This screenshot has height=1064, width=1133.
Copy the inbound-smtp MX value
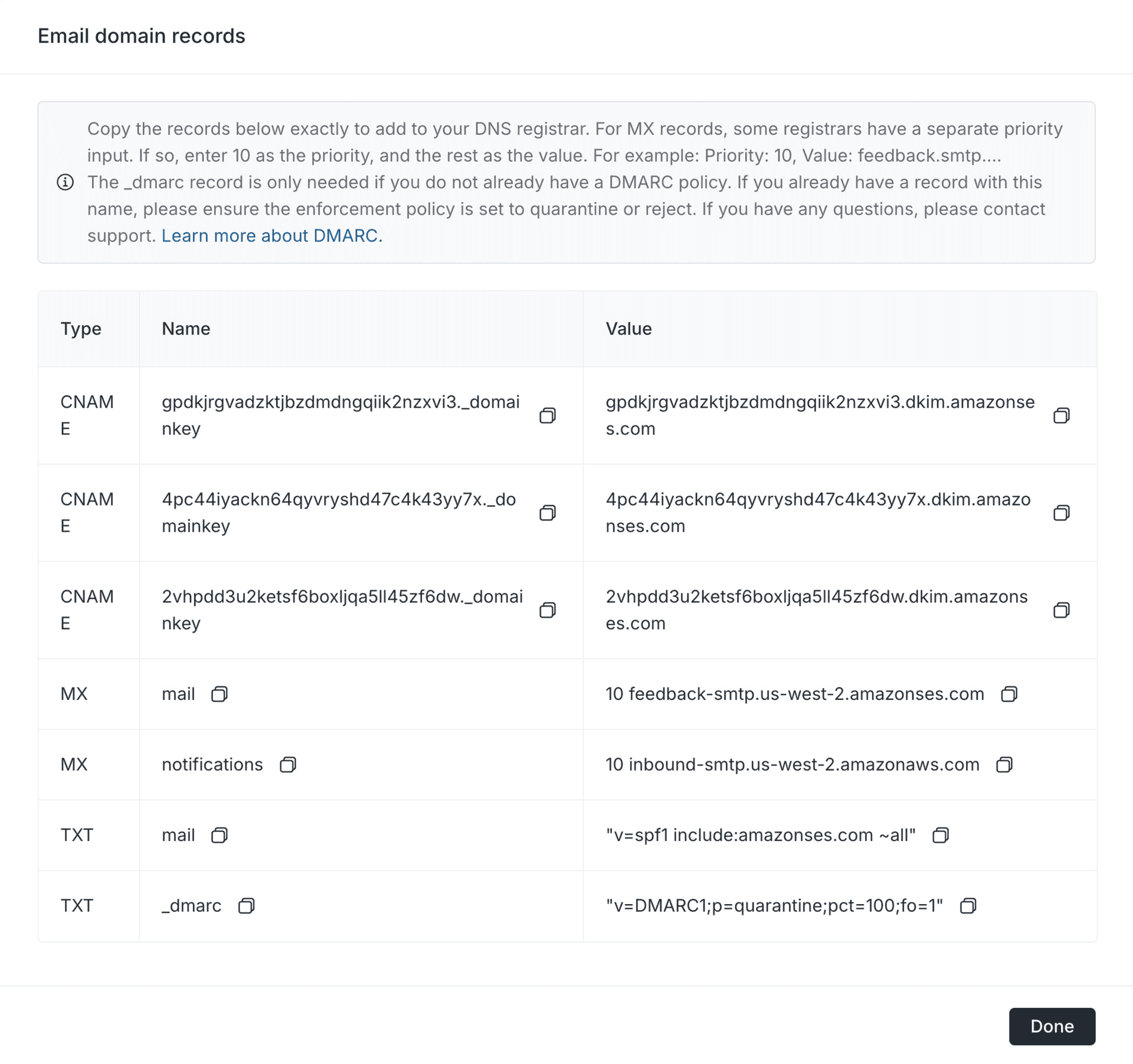tap(1005, 765)
